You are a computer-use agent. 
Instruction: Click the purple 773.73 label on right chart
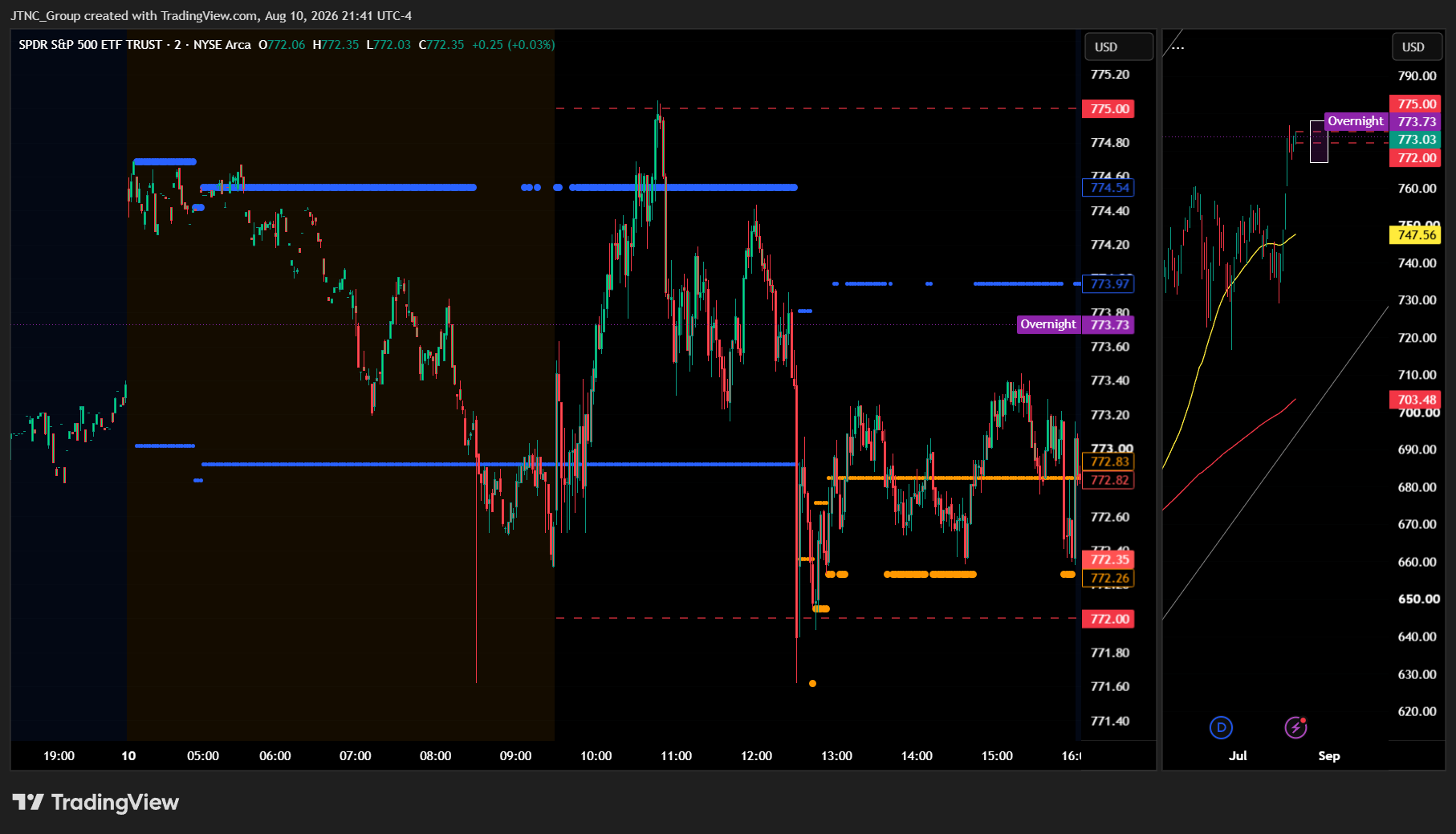[1417, 121]
